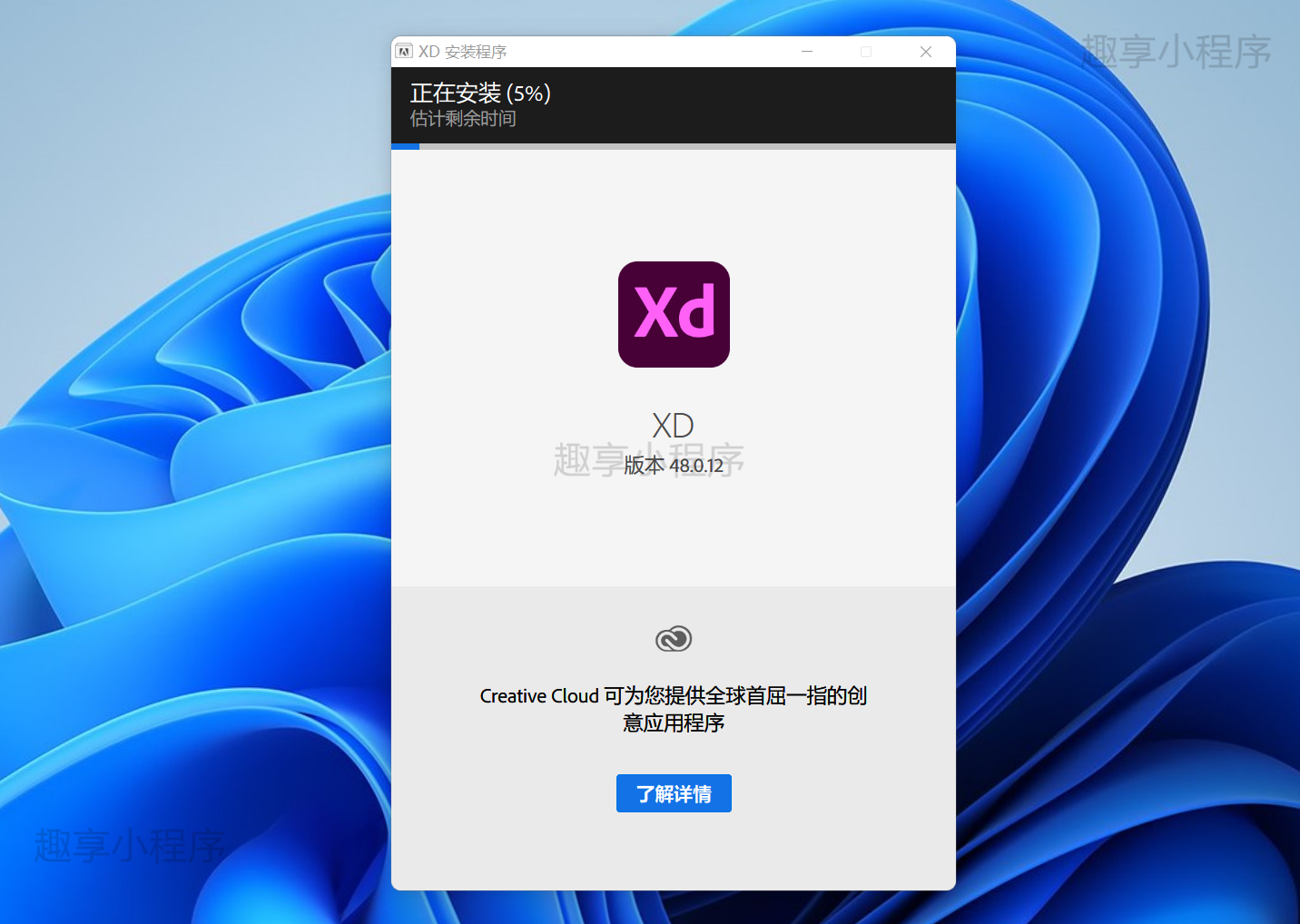Click the Creative Cloud description text
The image size is (1300, 924).
point(674,709)
